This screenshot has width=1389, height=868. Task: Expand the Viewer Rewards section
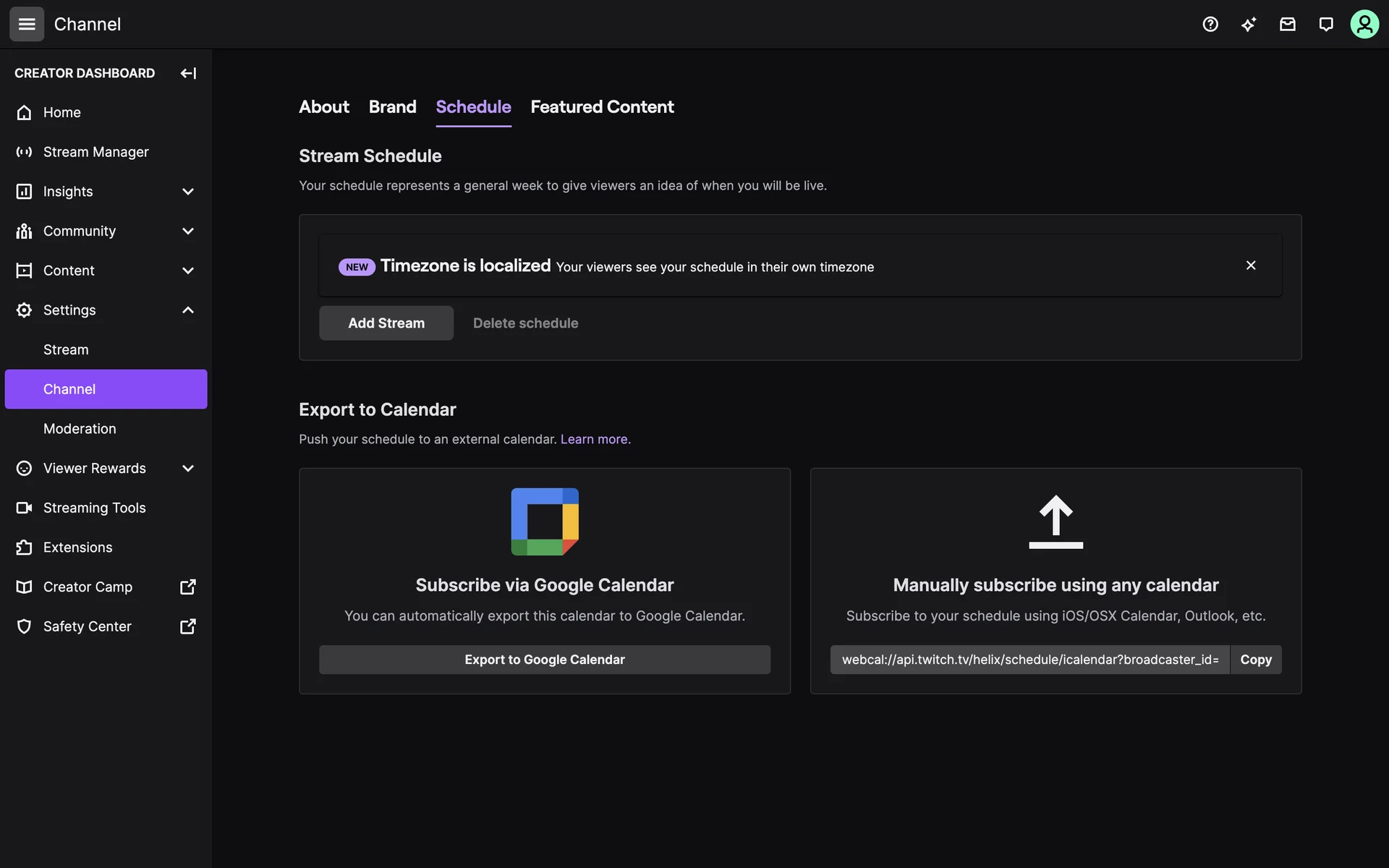tap(188, 468)
